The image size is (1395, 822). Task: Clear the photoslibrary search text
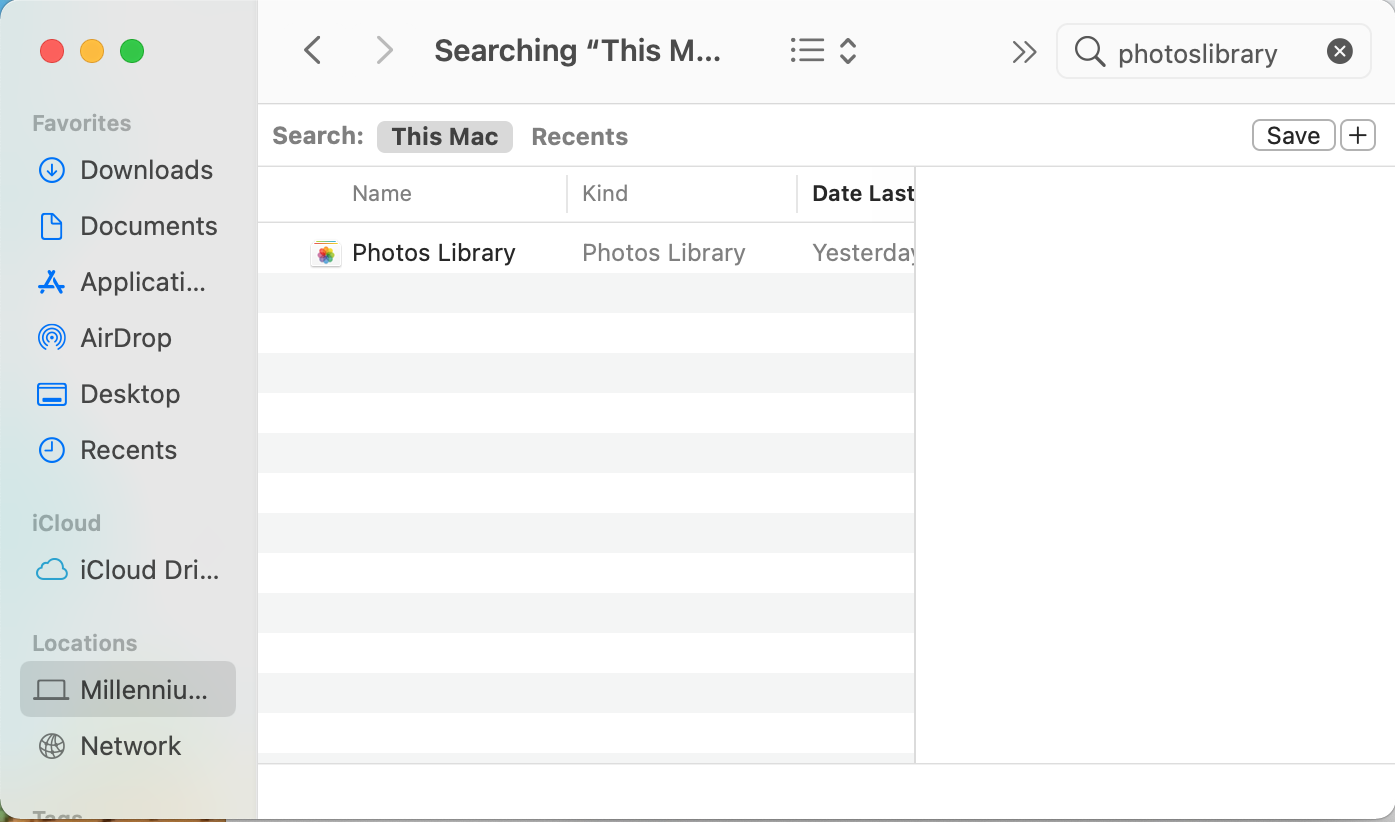pyautogui.click(x=1339, y=52)
